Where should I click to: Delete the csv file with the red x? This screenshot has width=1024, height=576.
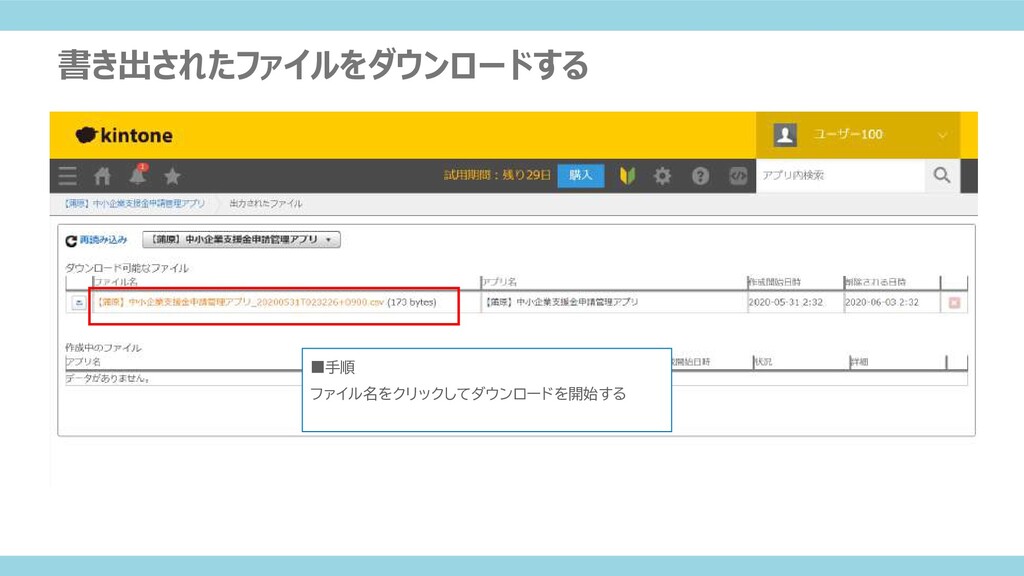pyautogui.click(x=954, y=302)
